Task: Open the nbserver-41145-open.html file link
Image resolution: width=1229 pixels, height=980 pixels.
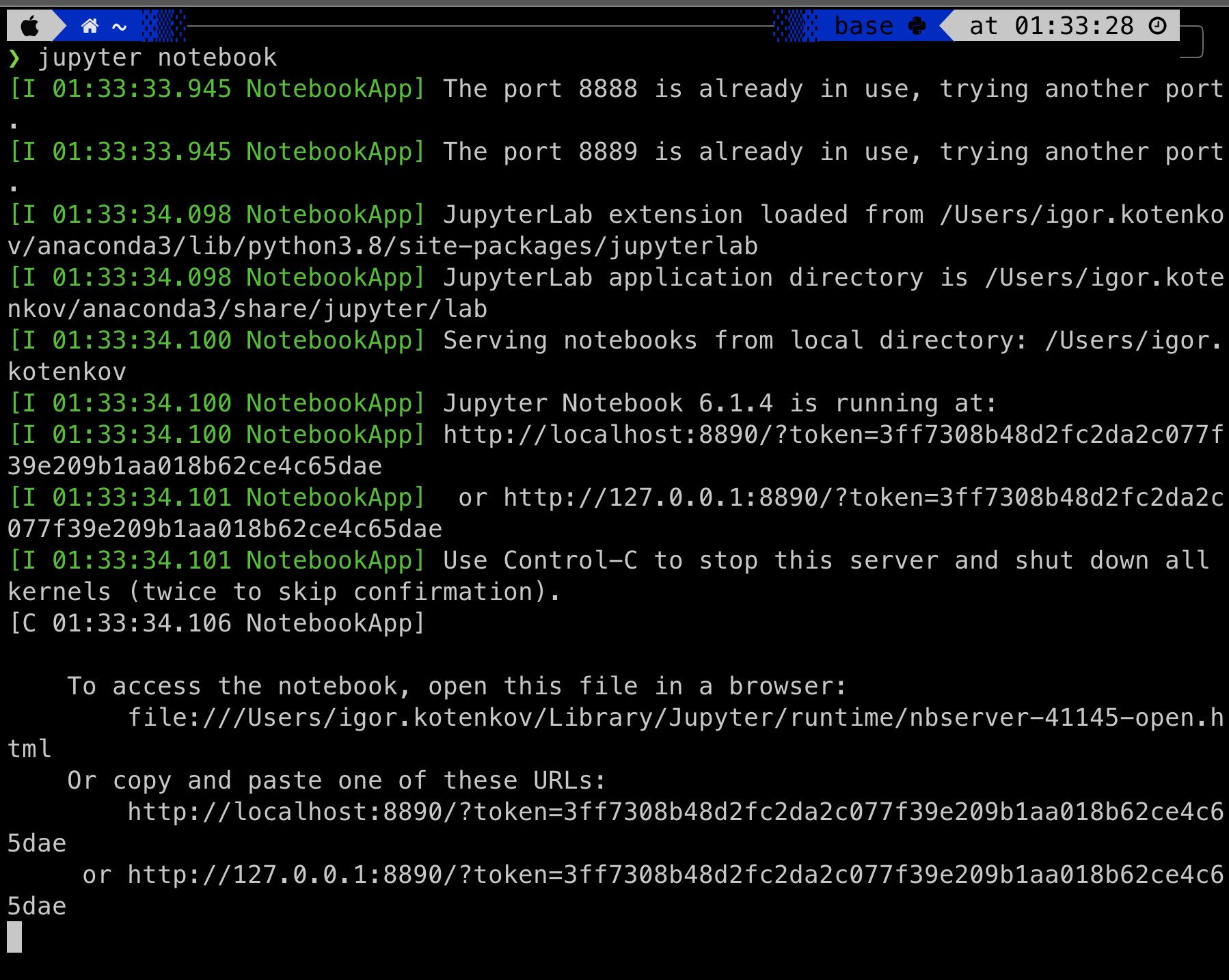Action: pyautogui.click(x=675, y=718)
